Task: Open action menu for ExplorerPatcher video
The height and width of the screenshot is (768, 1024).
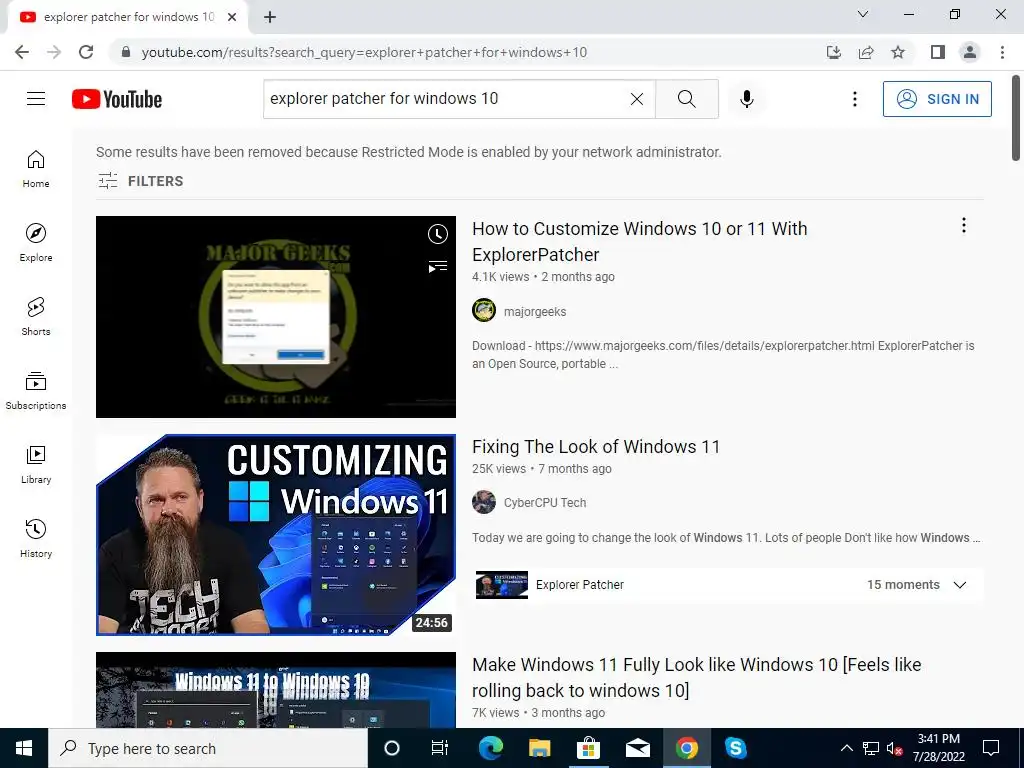Action: [x=963, y=225]
